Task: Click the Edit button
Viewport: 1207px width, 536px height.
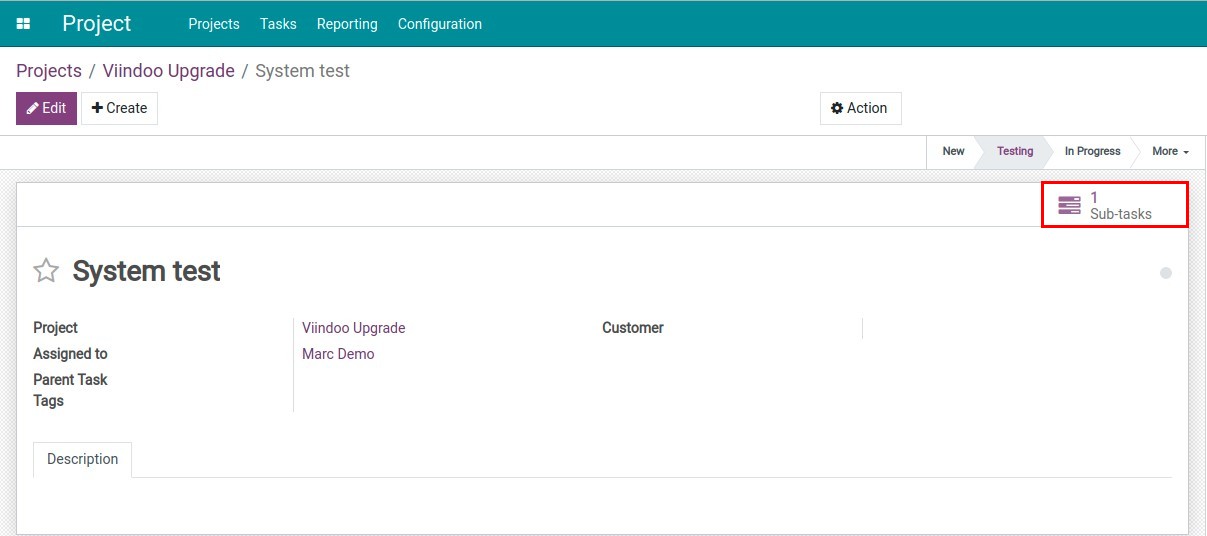Action: tap(46, 108)
